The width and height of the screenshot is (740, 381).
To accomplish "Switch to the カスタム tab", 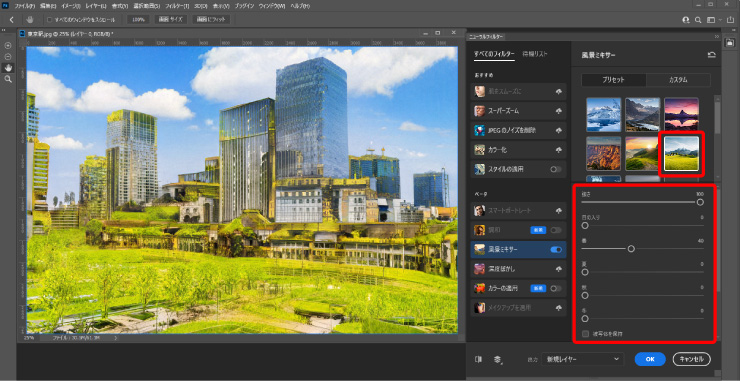I will [x=678, y=80].
